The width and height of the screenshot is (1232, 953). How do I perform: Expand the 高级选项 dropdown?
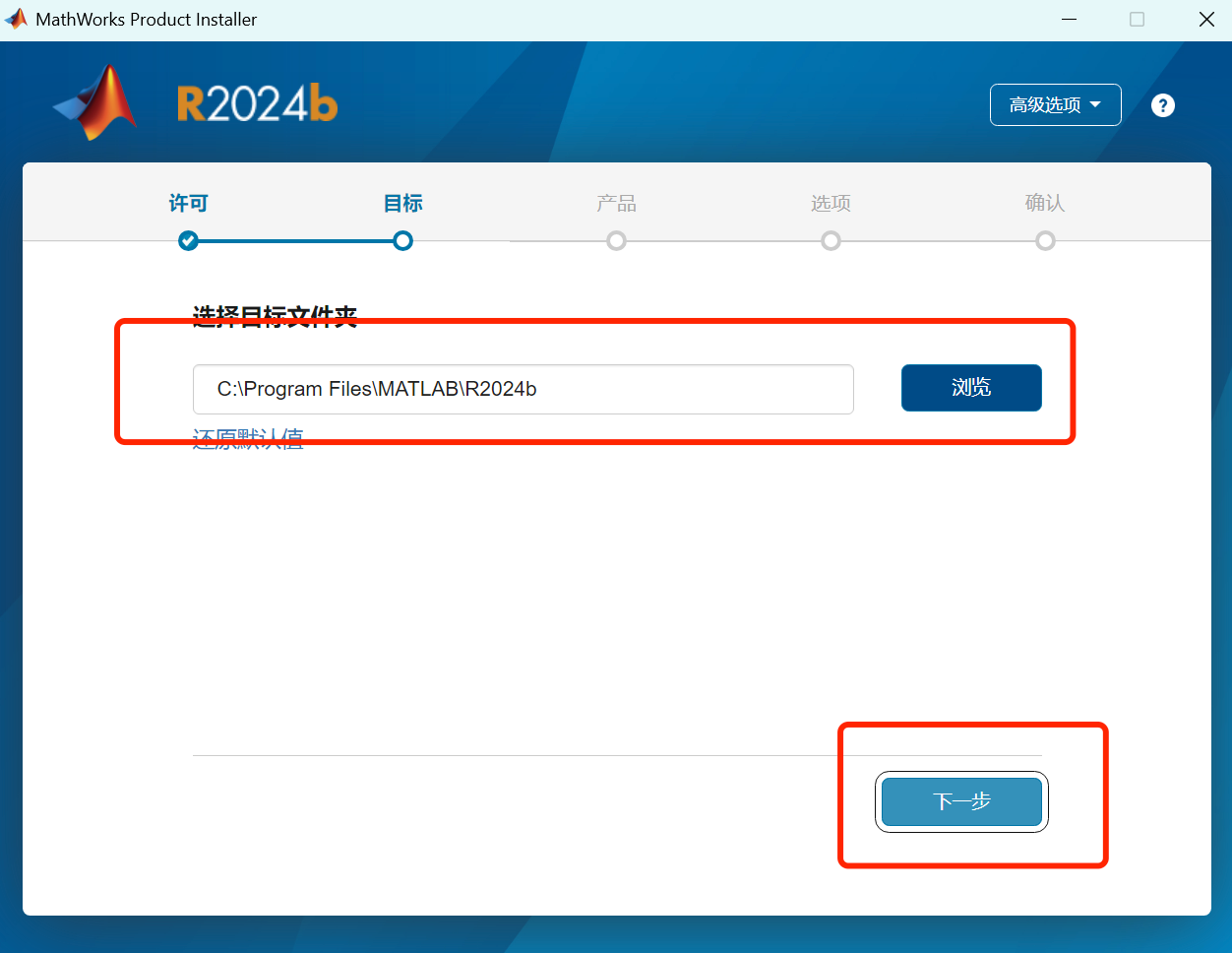coord(1055,104)
